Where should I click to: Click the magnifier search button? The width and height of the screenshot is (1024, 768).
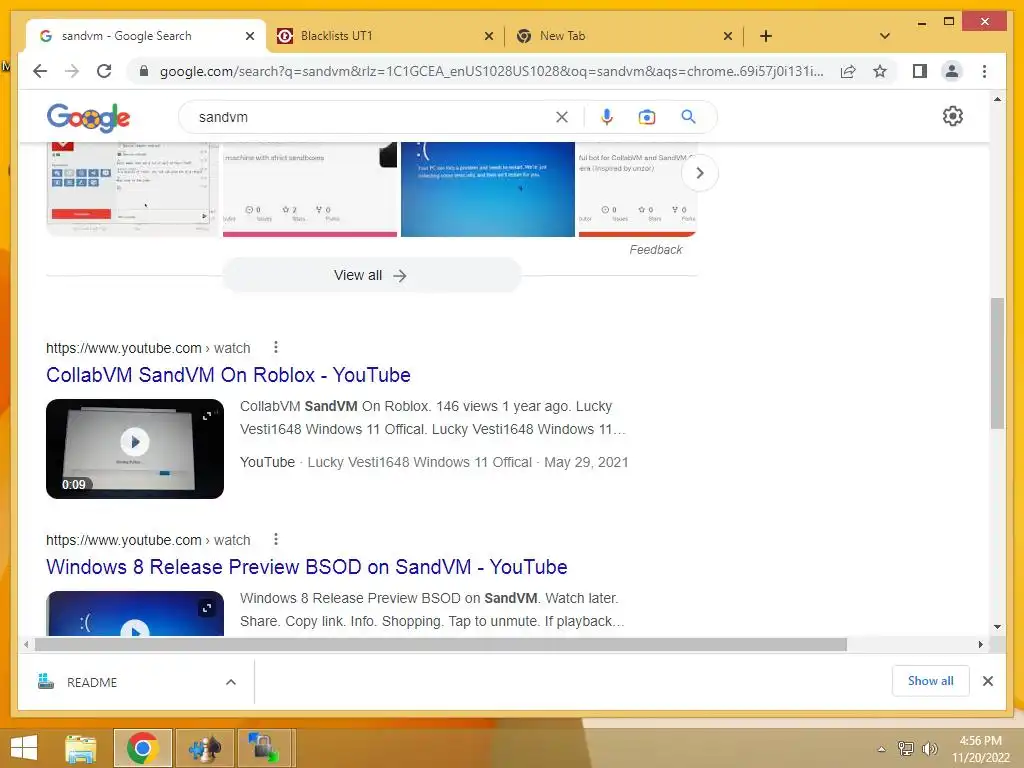click(688, 117)
